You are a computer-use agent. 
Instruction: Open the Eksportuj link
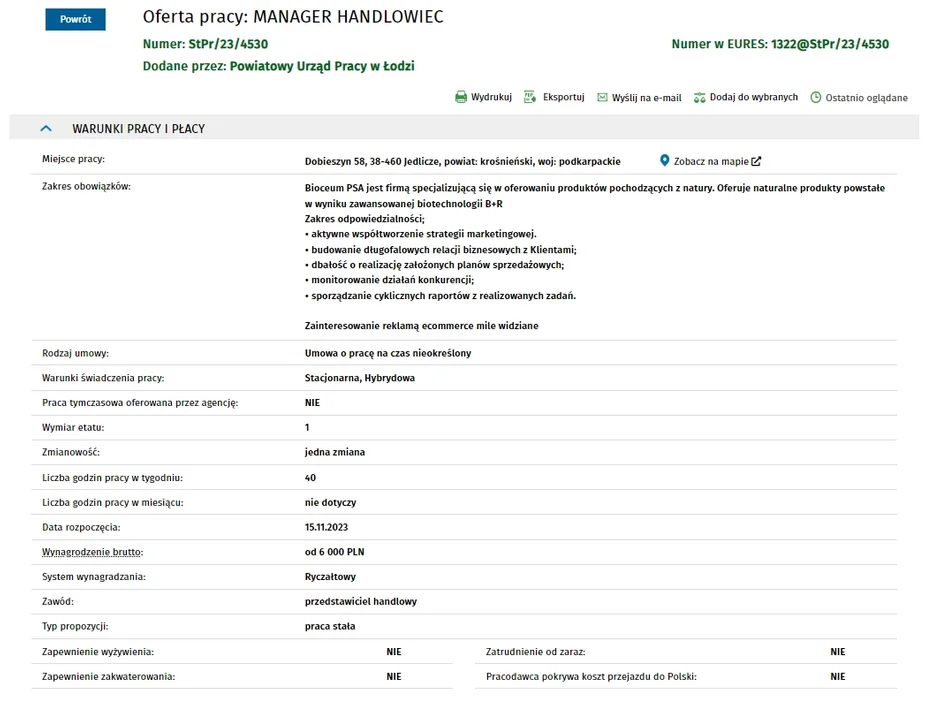(x=564, y=97)
